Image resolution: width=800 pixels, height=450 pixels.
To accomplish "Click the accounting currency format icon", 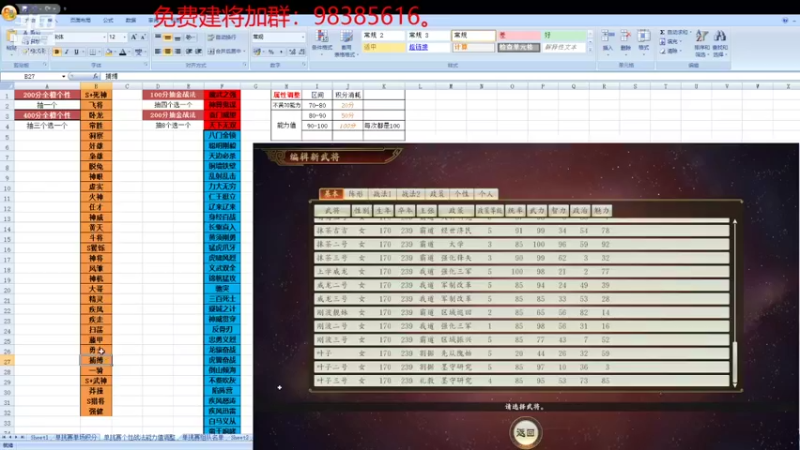I will pos(258,52).
